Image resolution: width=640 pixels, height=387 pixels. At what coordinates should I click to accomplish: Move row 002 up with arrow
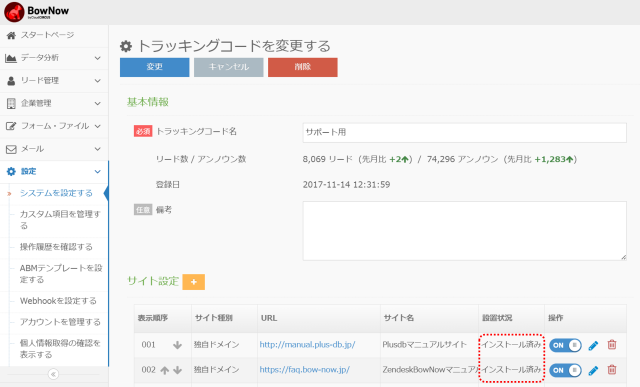(x=164, y=370)
